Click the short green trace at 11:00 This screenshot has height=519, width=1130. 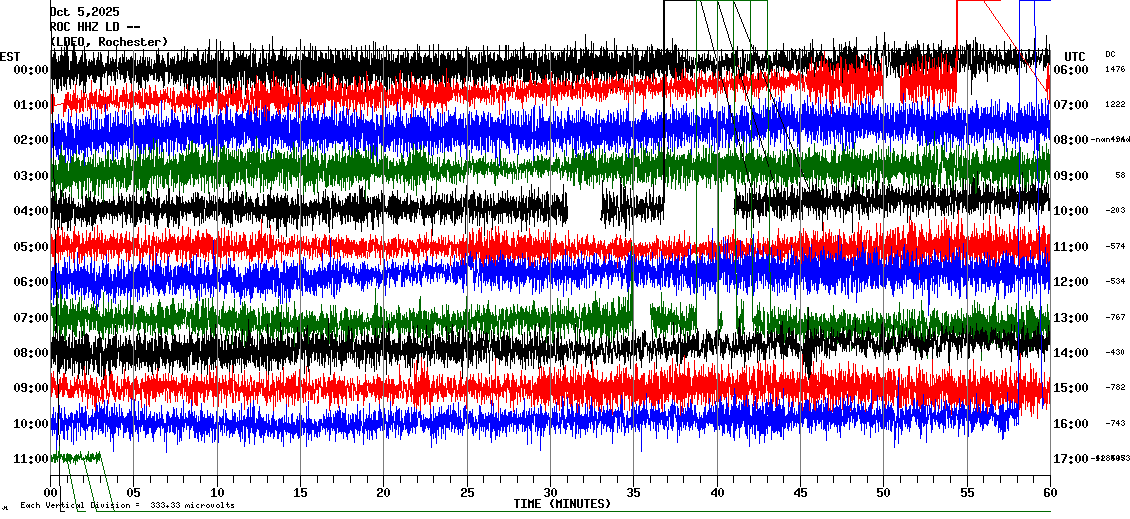pos(77,457)
